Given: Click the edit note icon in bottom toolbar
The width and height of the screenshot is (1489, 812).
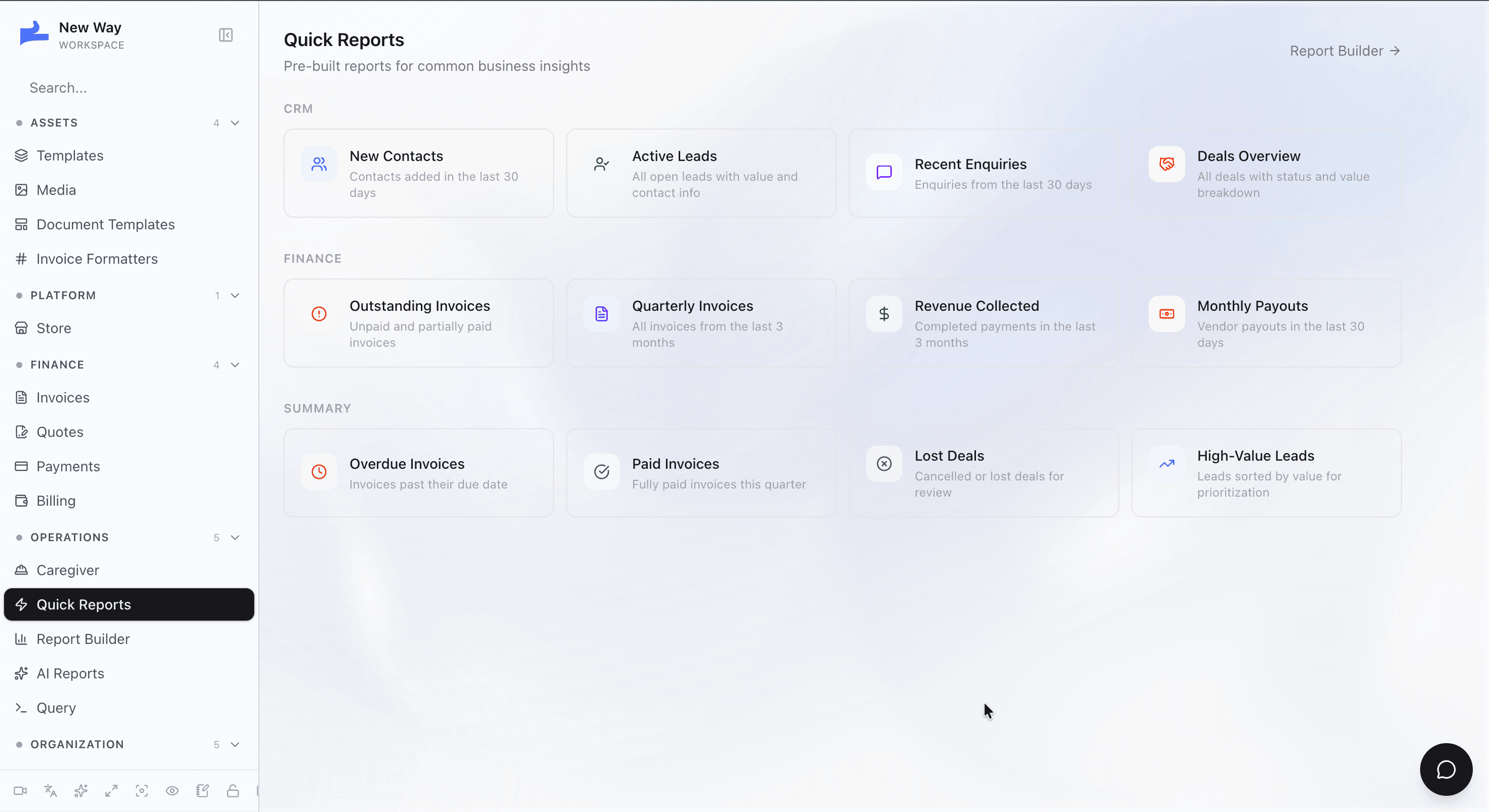Looking at the screenshot, I should (202, 791).
